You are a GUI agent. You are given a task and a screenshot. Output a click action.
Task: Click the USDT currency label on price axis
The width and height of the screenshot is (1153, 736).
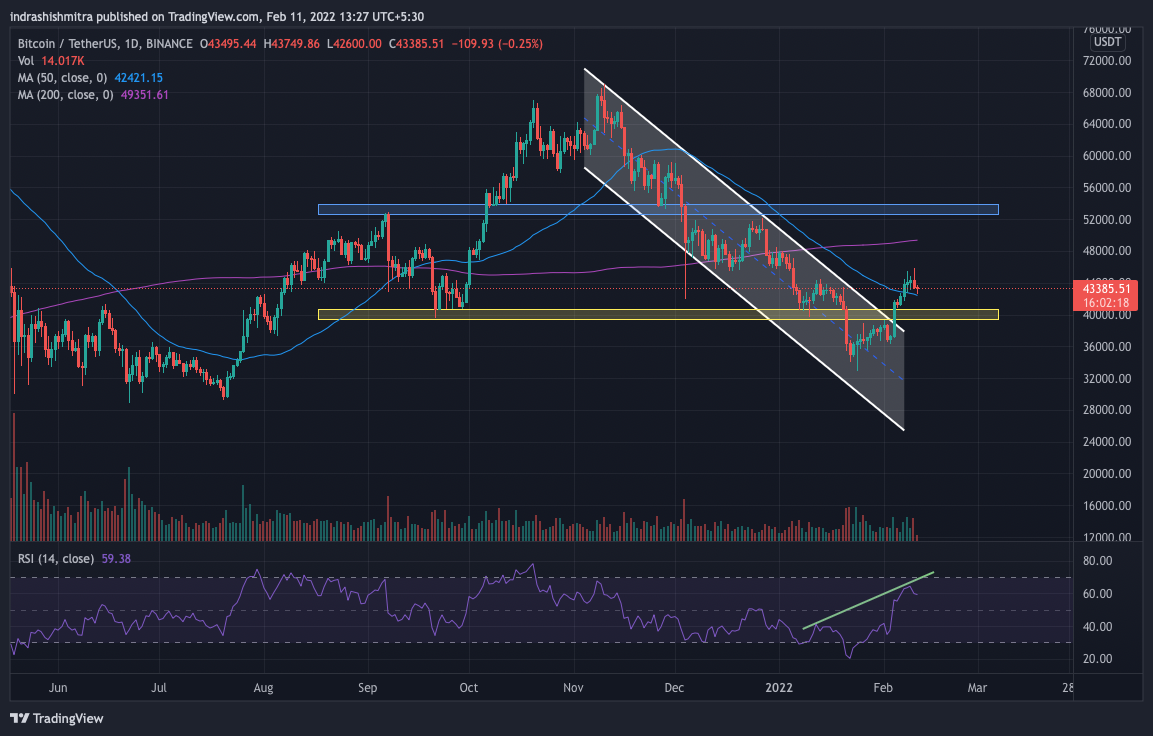point(1107,42)
